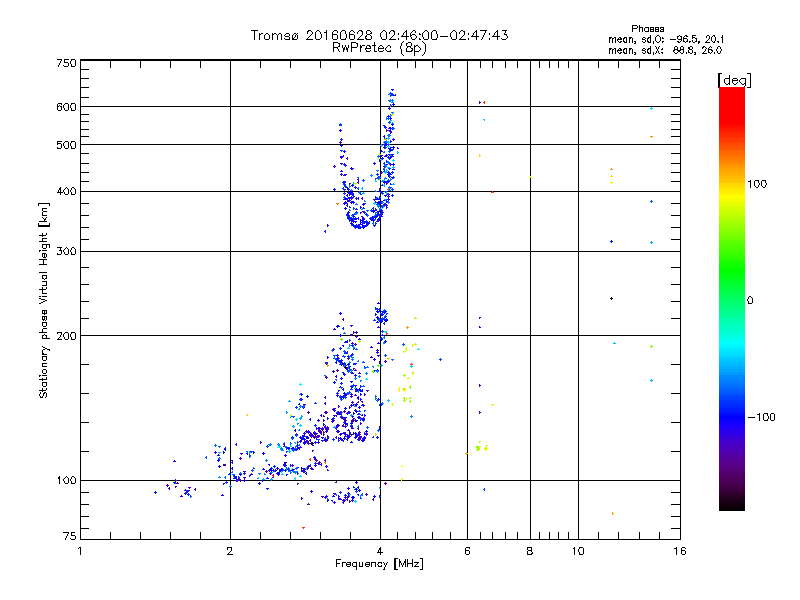Click the yellow-green point cluster near 6.3 MHz
The width and height of the screenshot is (800, 600).
click(x=482, y=447)
